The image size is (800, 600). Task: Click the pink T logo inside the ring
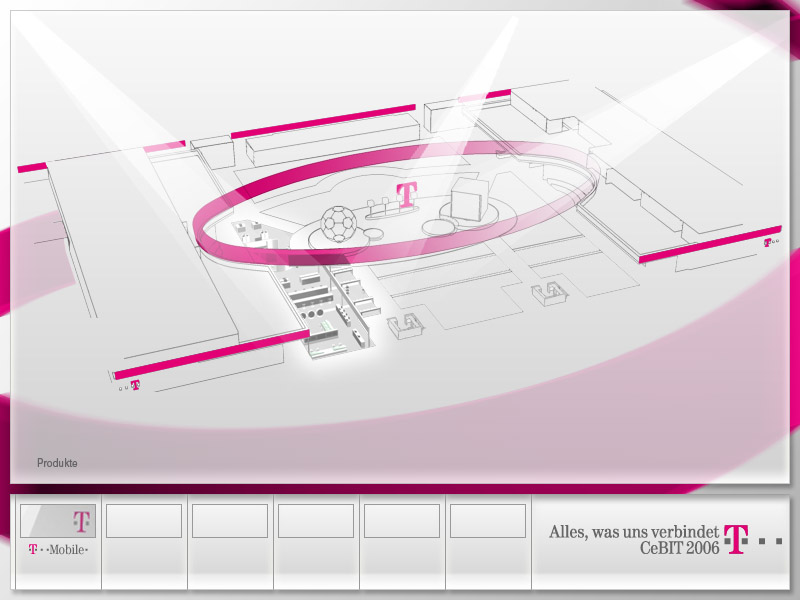tap(406, 194)
